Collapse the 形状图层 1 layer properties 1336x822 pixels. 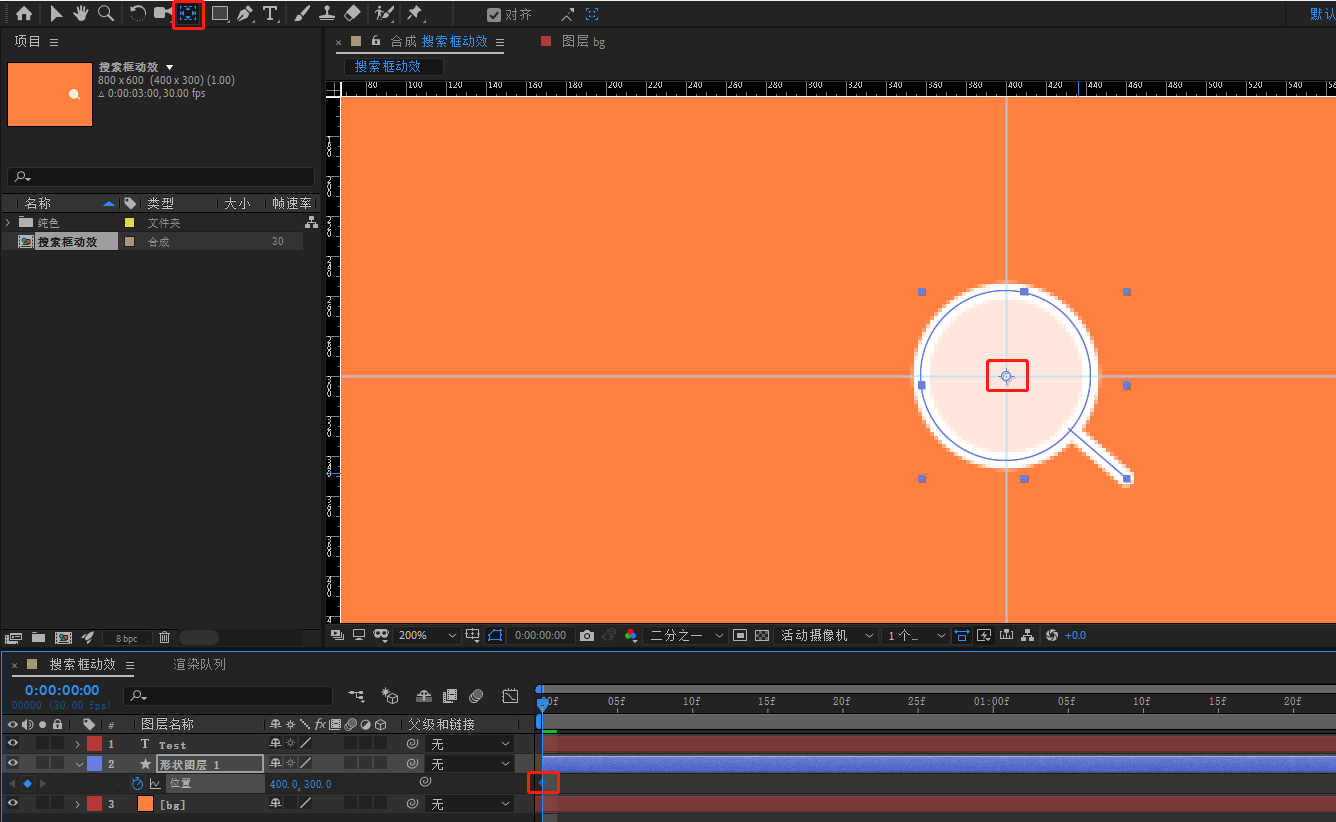78,764
